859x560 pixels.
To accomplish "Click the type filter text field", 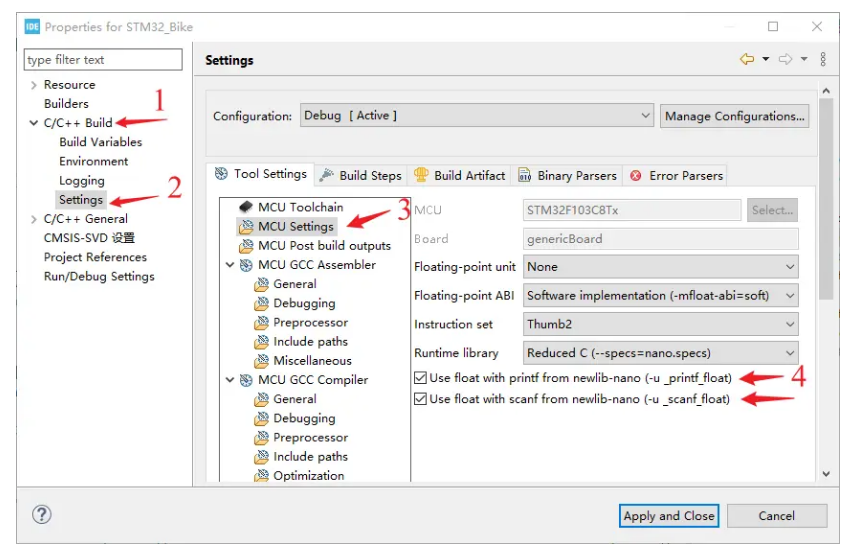I will click(x=103, y=59).
